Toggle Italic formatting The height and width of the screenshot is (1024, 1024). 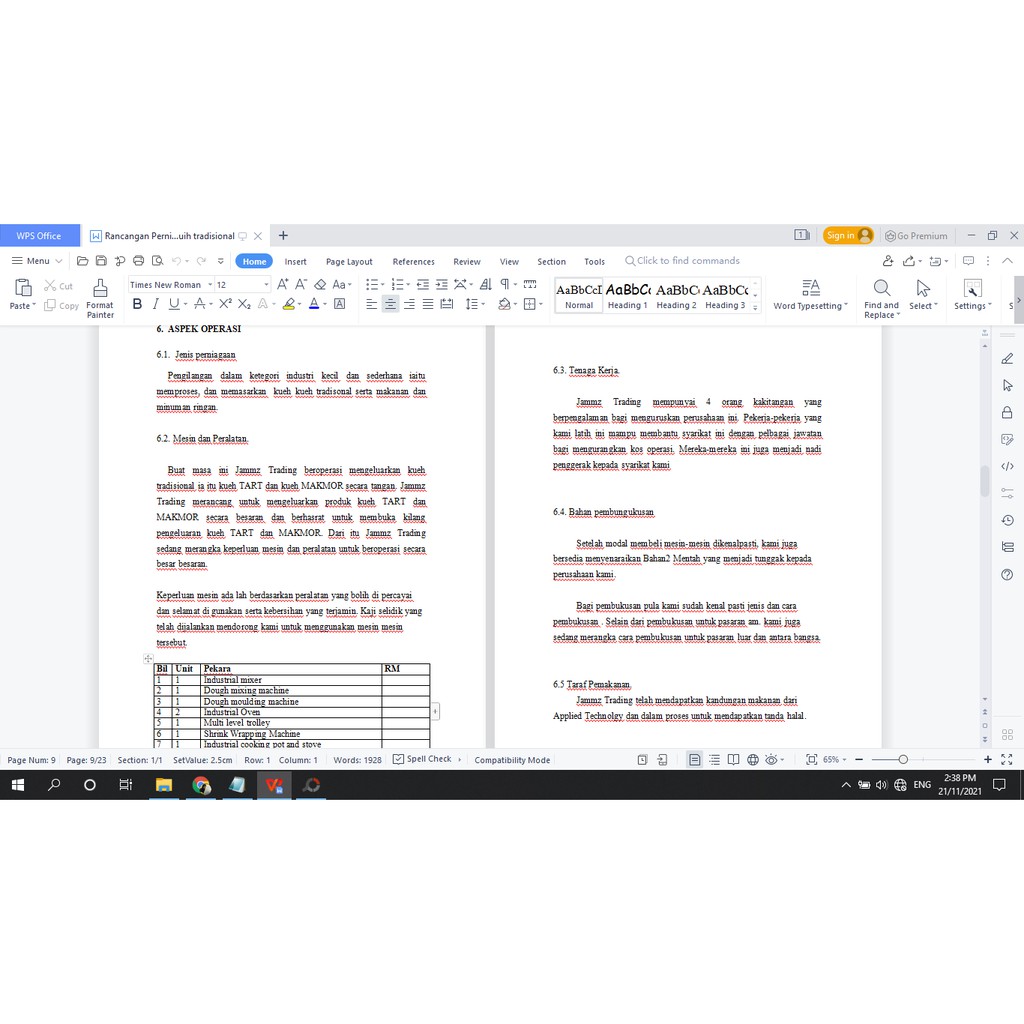pos(156,304)
